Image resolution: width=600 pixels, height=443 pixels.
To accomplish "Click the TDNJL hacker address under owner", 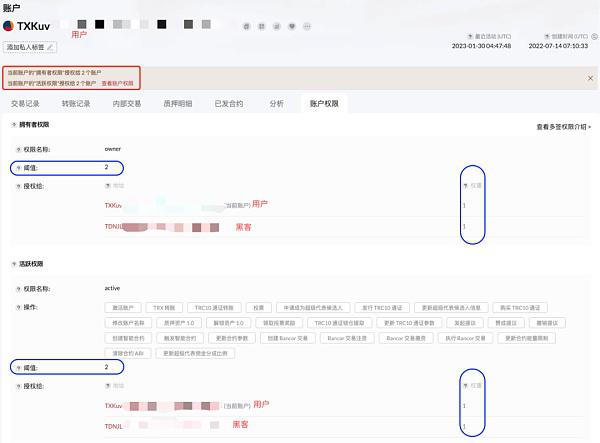I will [113, 227].
